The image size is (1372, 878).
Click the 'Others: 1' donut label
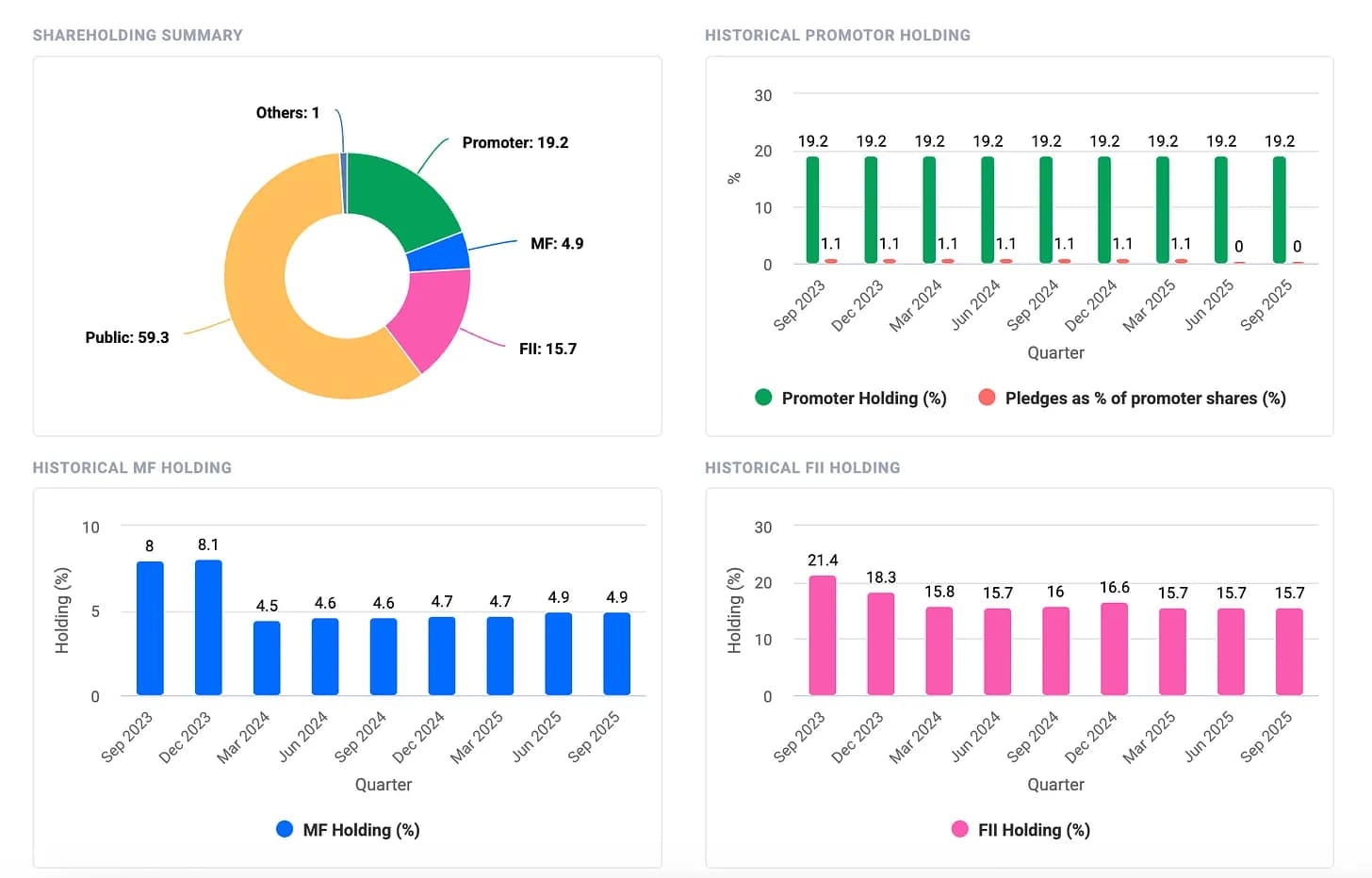tap(287, 112)
